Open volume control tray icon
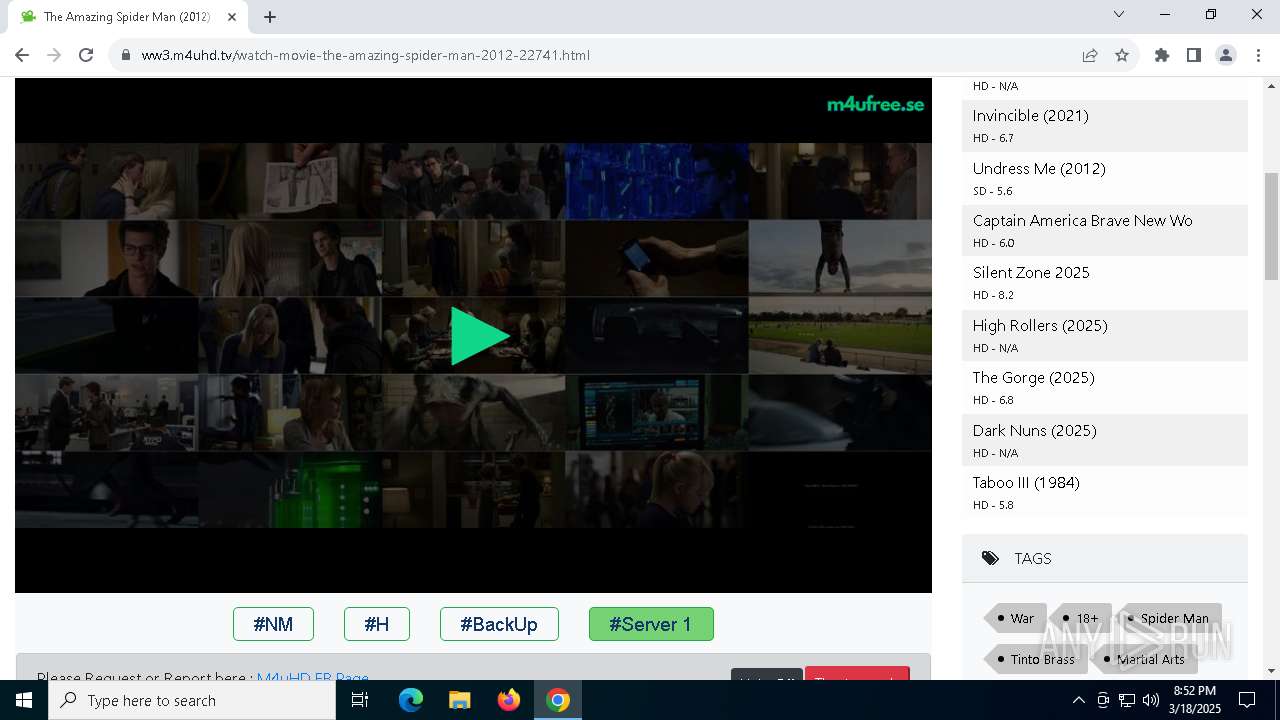This screenshot has height=720, width=1280. (1151, 700)
